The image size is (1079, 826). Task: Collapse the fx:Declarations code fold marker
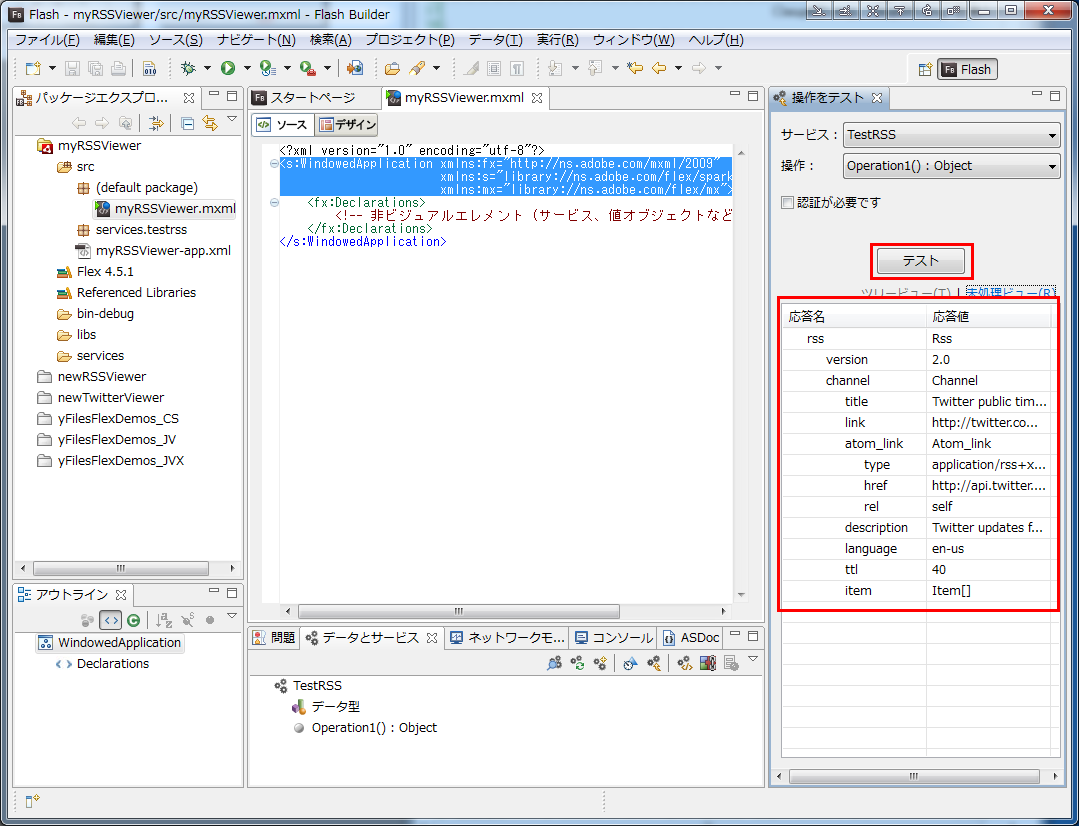(x=274, y=203)
